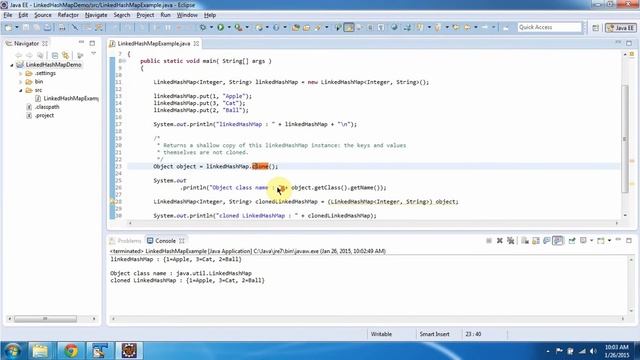Open dropdown arrow next to New icon
Image resolution: width=640 pixels, height=360 pixels.
pyautogui.click(x=17, y=27)
